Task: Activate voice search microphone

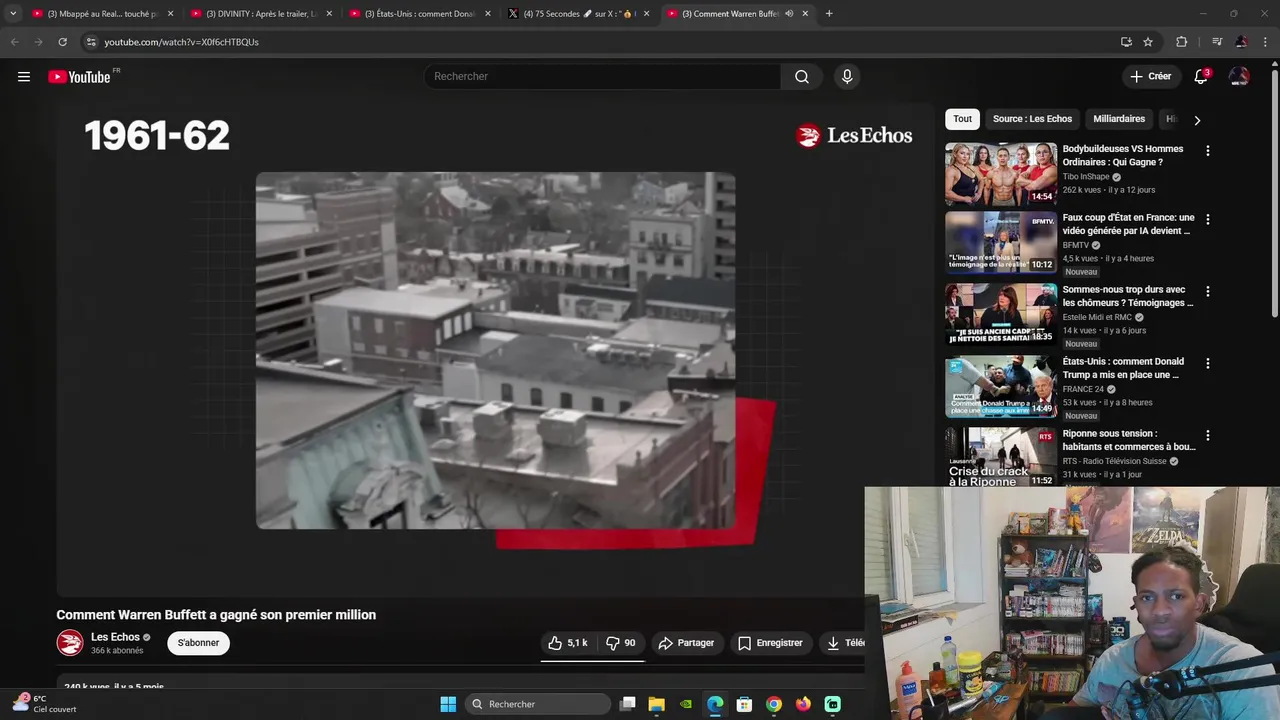Action: coord(847,77)
